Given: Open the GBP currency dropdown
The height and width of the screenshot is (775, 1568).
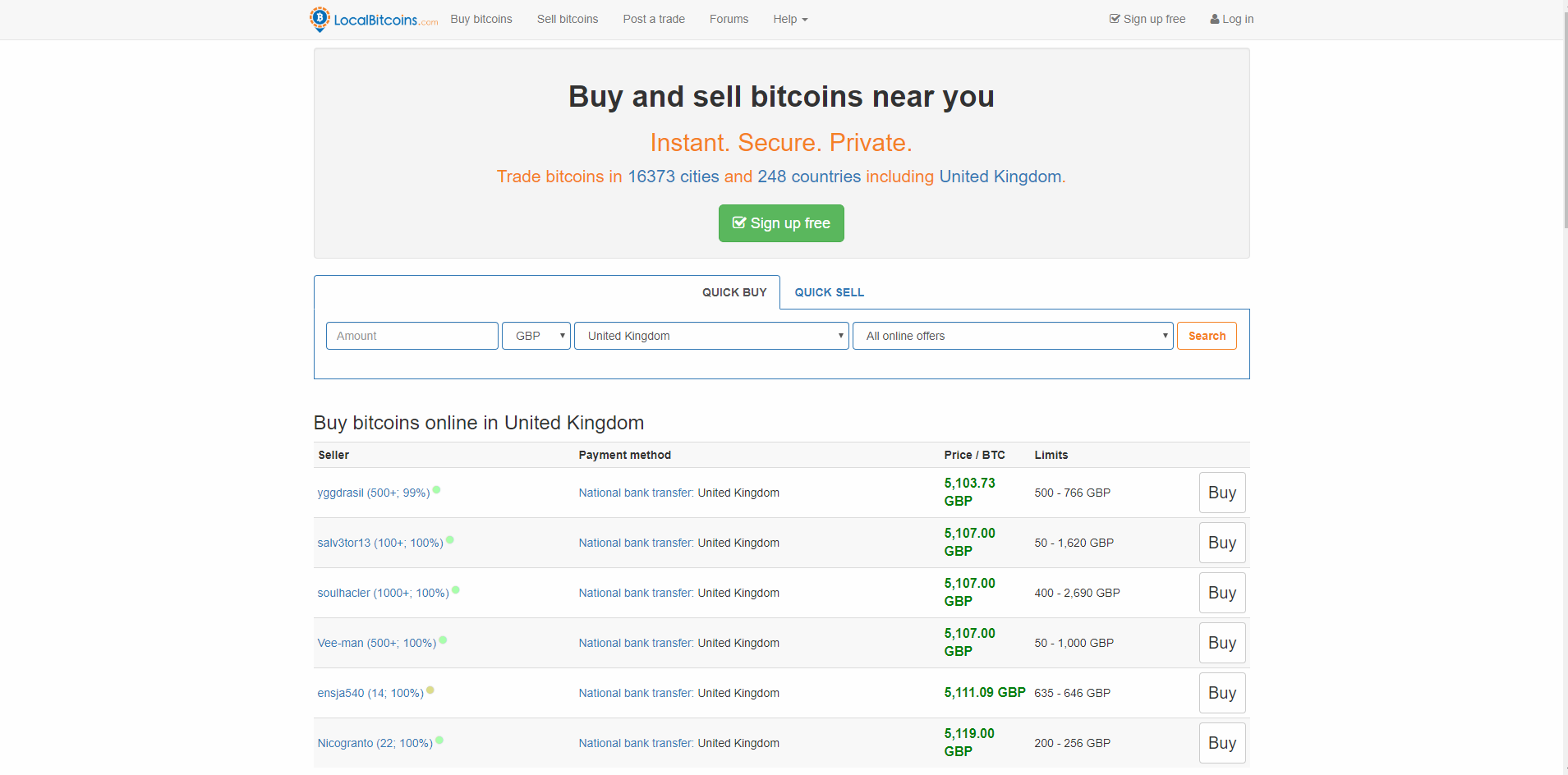Looking at the screenshot, I should click(x=536, y=336).
